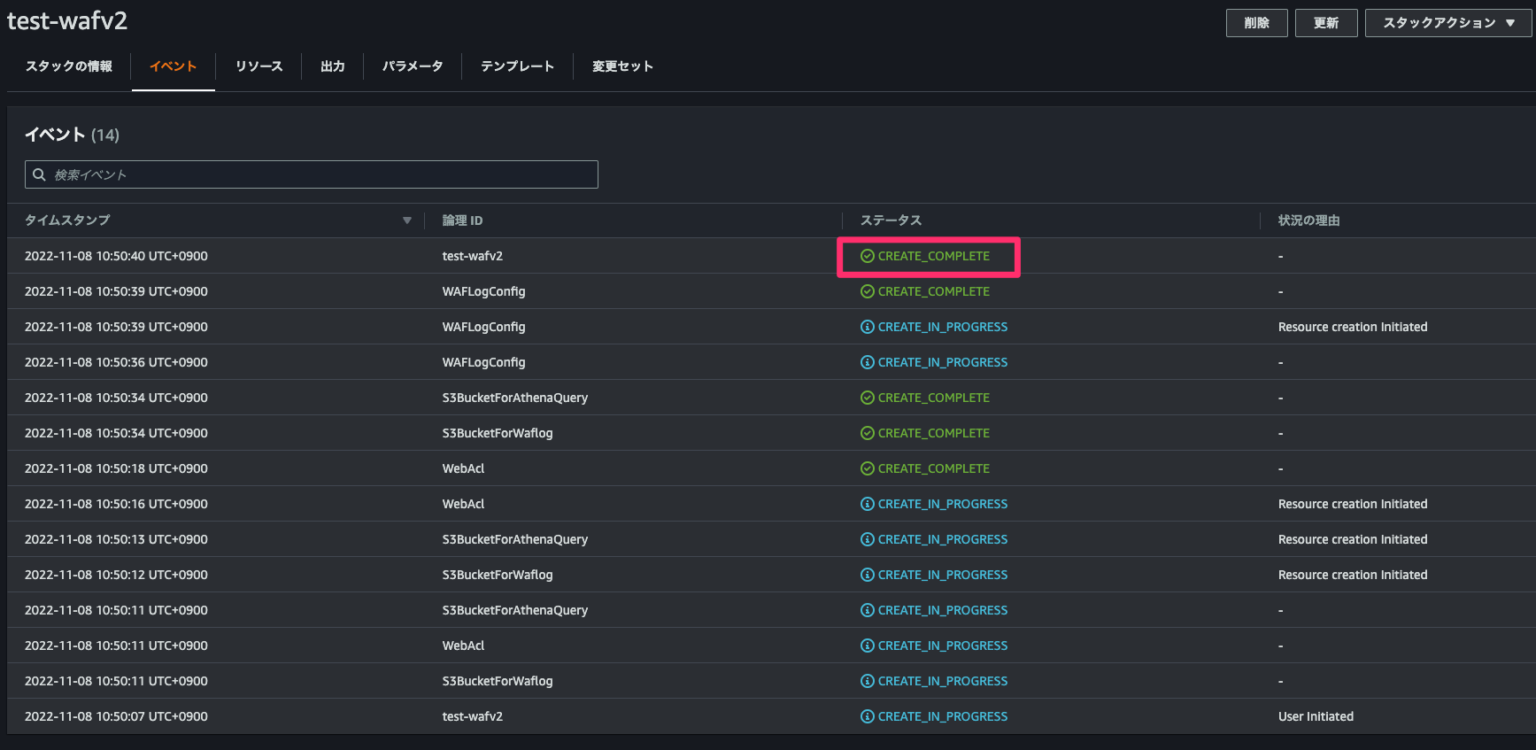1536x750 pixels.
Task: Click the check circle icon next to WAFLogConfig CREATE_COMPLETE
Action: tap(866, 291)
